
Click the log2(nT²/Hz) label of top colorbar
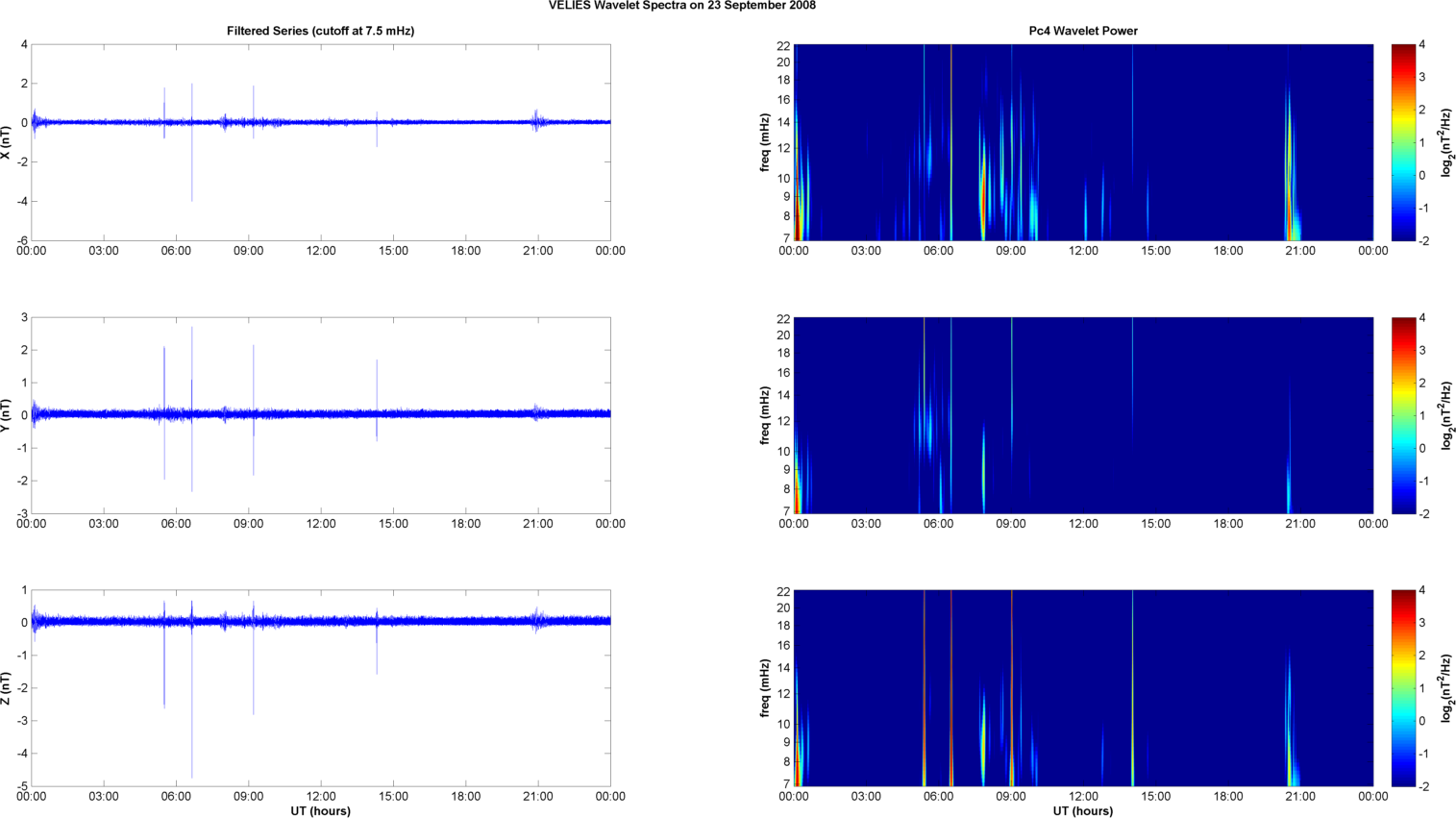tap(1446, 142)
